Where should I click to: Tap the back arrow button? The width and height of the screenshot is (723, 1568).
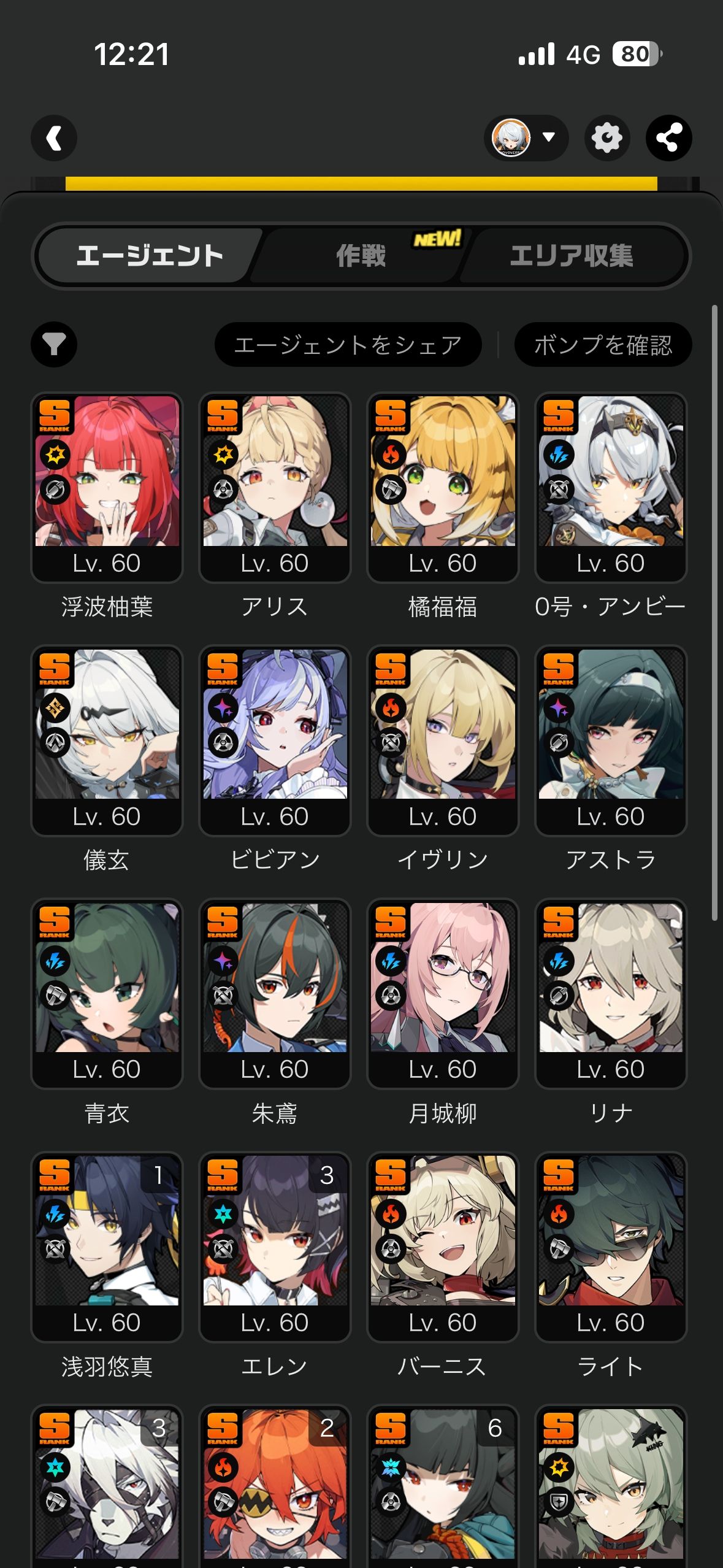(x=54, y=138)
